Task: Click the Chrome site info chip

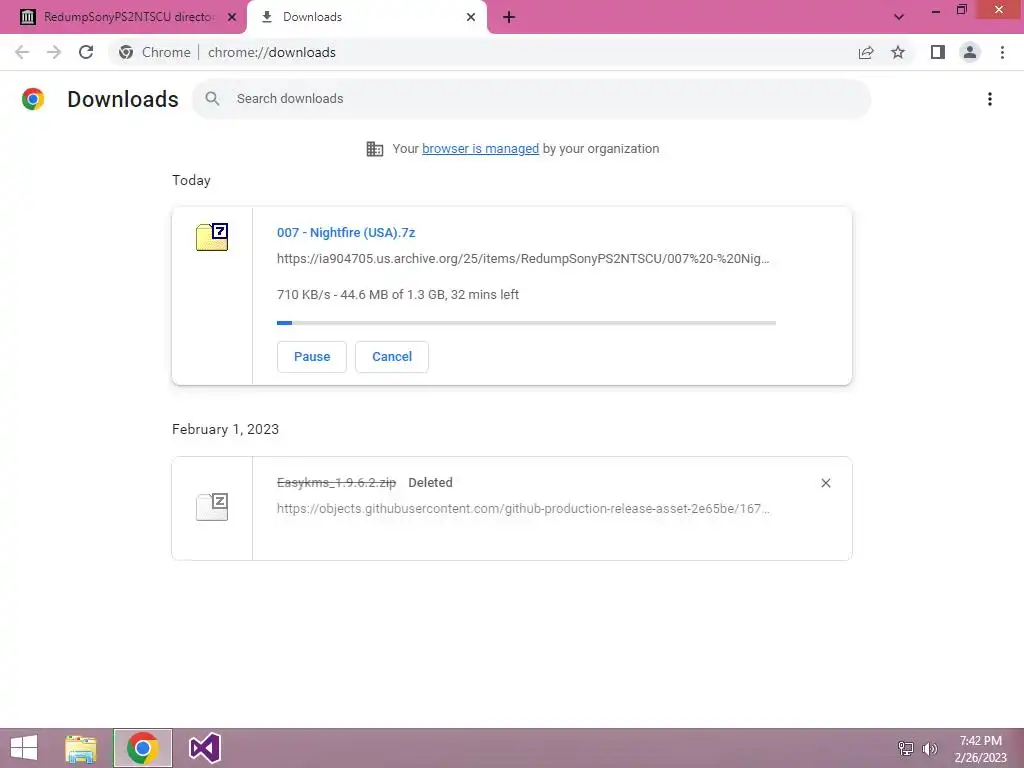Action: (155, 52)
